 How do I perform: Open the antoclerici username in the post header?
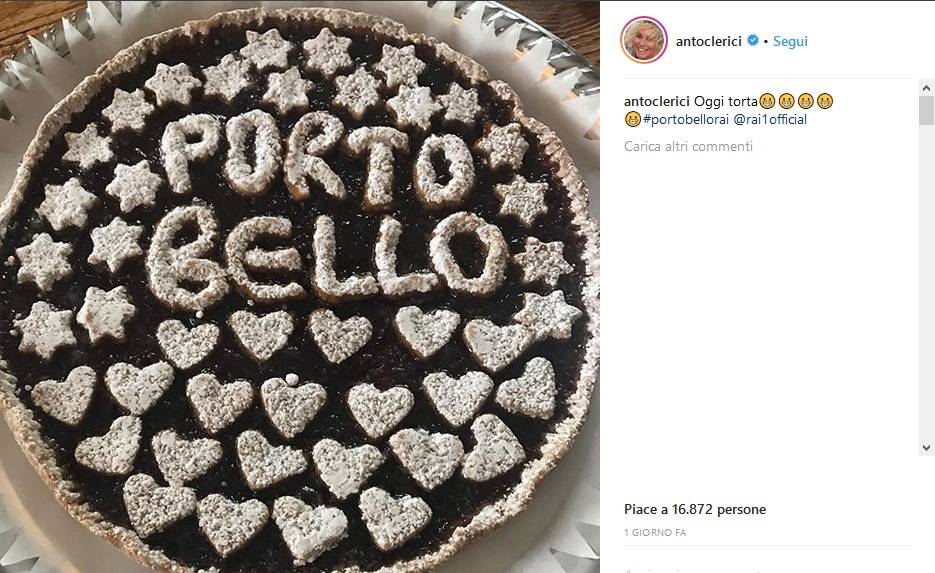708,41
